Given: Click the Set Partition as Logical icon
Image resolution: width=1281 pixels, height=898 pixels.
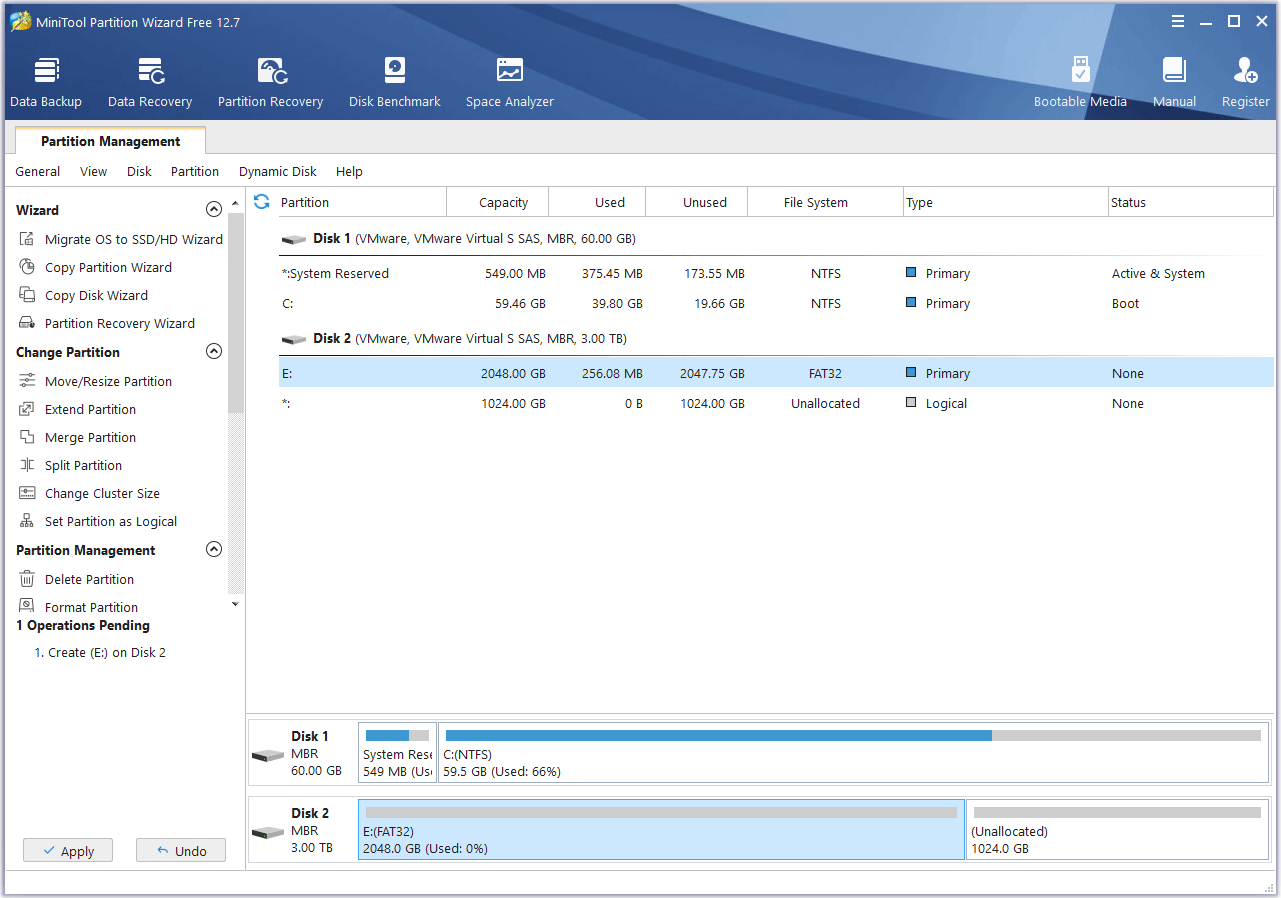Looking at the screenshot, I should (x=27, y=521).
